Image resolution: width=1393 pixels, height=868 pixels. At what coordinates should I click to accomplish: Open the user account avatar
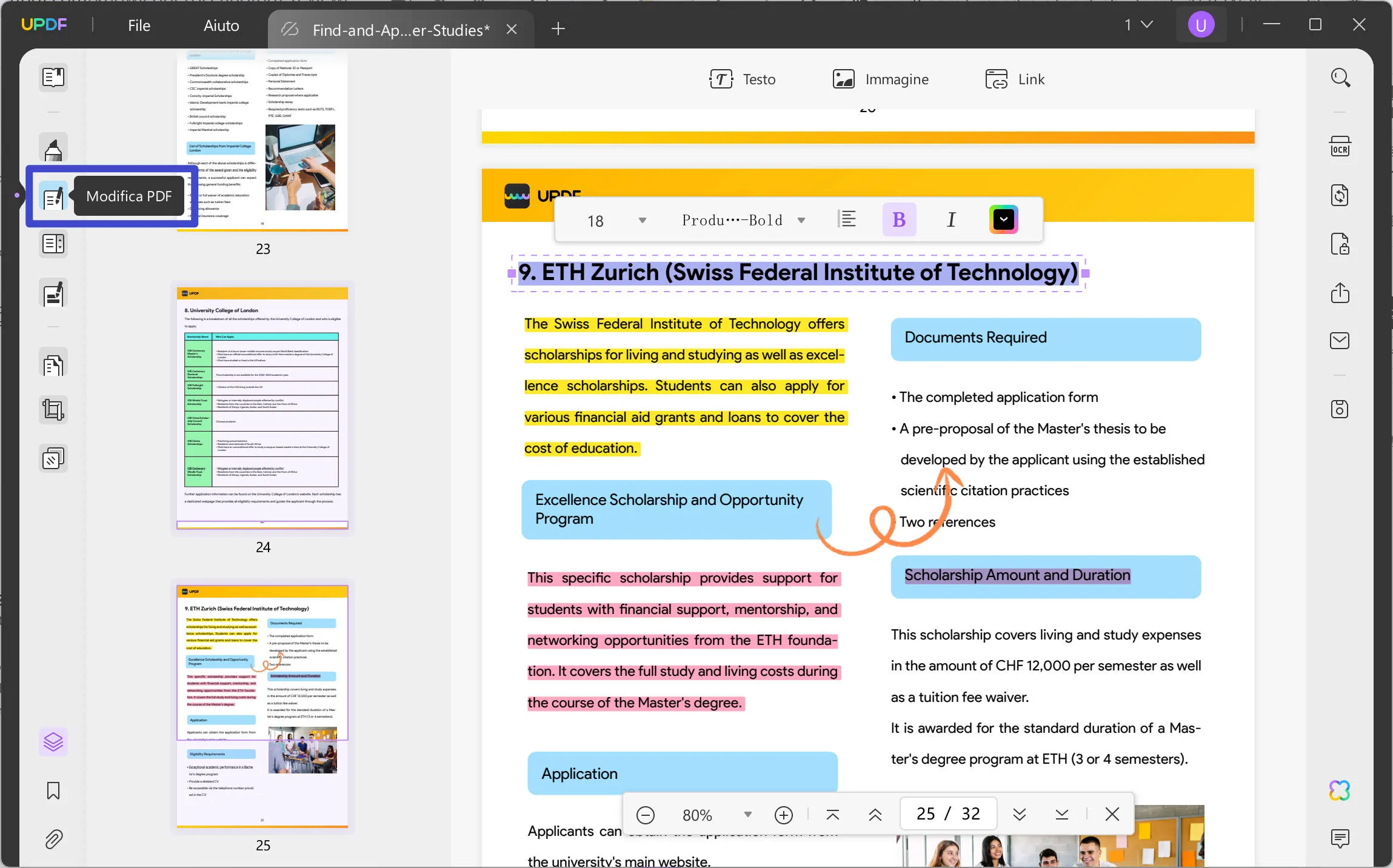pyautogui.click(x=1201, y=25)
